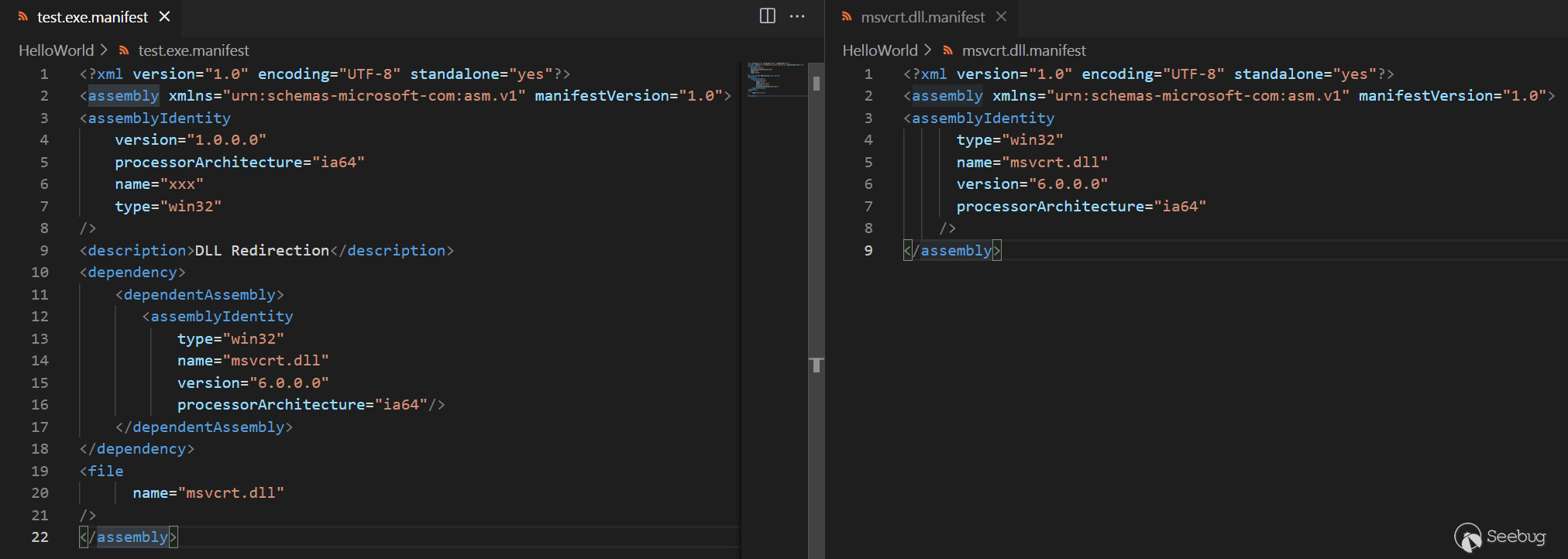1568x559 pixels.
Task: Click line number 3 in the right editor
Action: pos(868,118)
